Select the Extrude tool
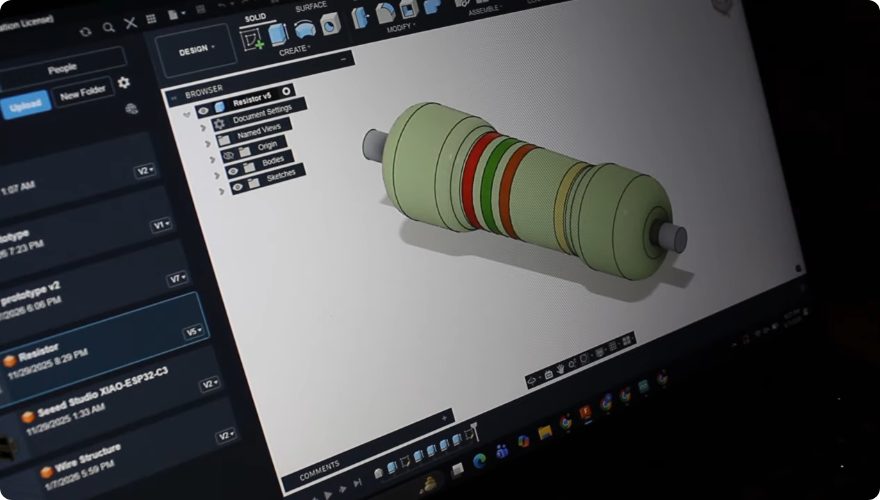Image resolution: width=880 pixels, height=500 pixels. [278, 34]
